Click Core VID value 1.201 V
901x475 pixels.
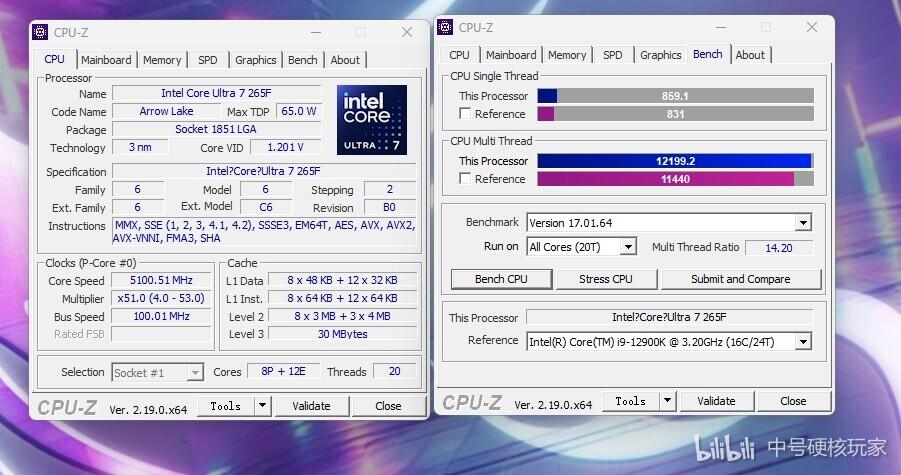(285, 148)
